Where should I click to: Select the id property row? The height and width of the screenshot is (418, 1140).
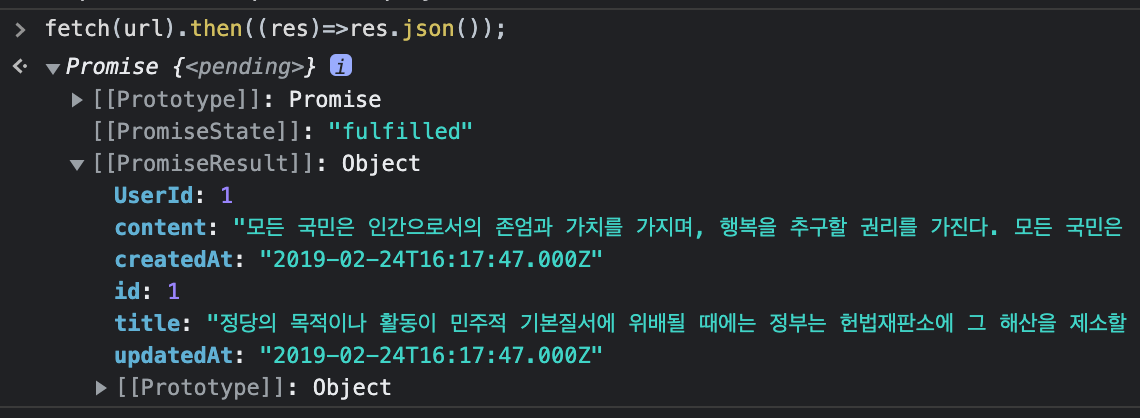(x=147, y=292)
